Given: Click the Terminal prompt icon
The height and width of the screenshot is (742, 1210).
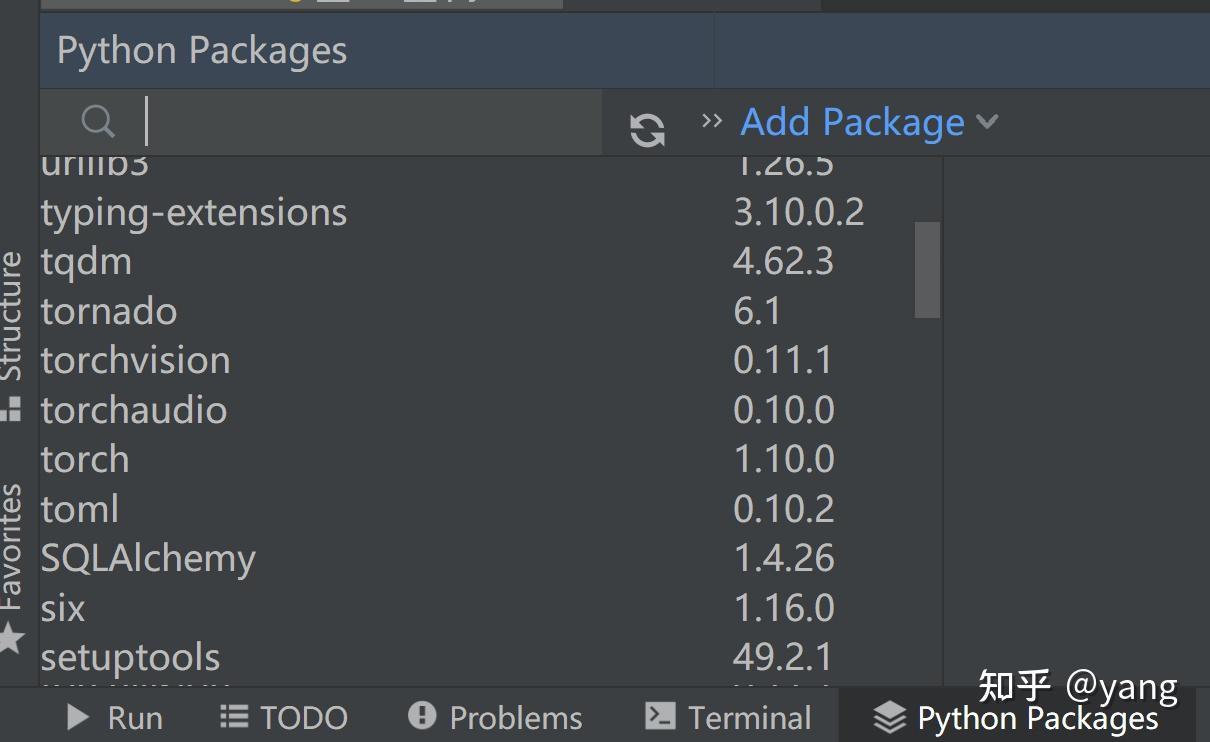Looking at the screenshot, I should (x=659, y=716).
